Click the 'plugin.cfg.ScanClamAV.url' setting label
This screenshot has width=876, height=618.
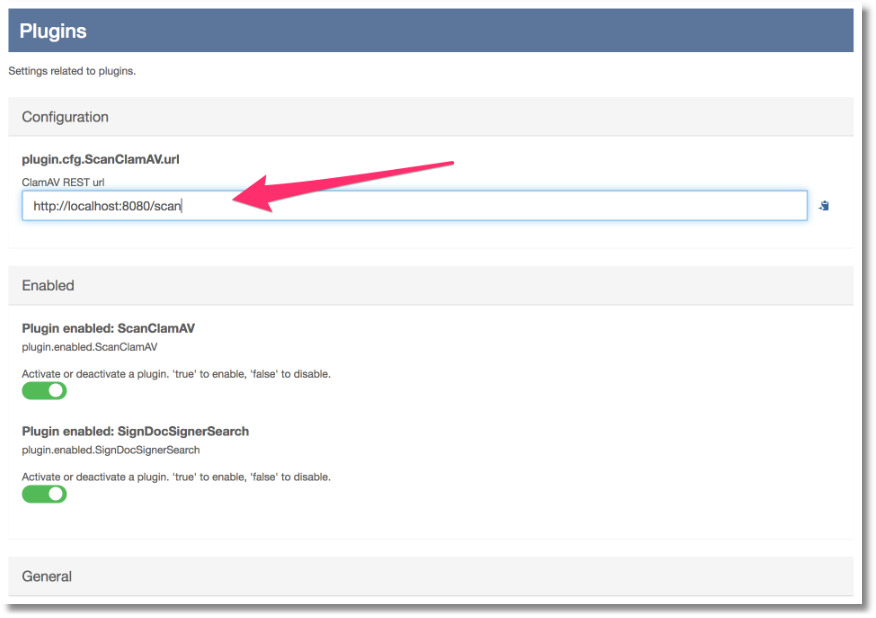(x=100, y=159)
